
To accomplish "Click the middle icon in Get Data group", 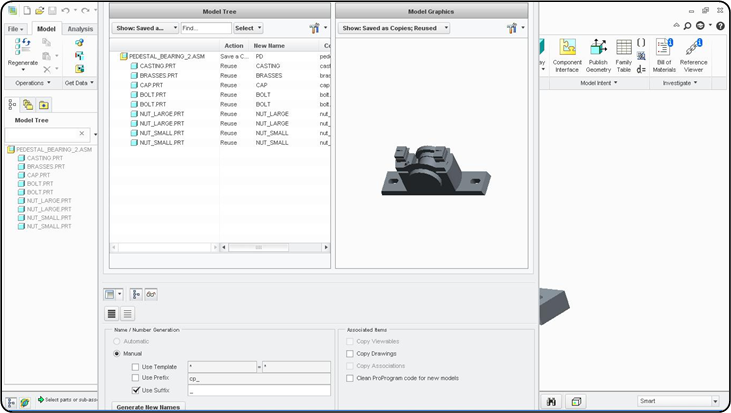I will [79, 56].
